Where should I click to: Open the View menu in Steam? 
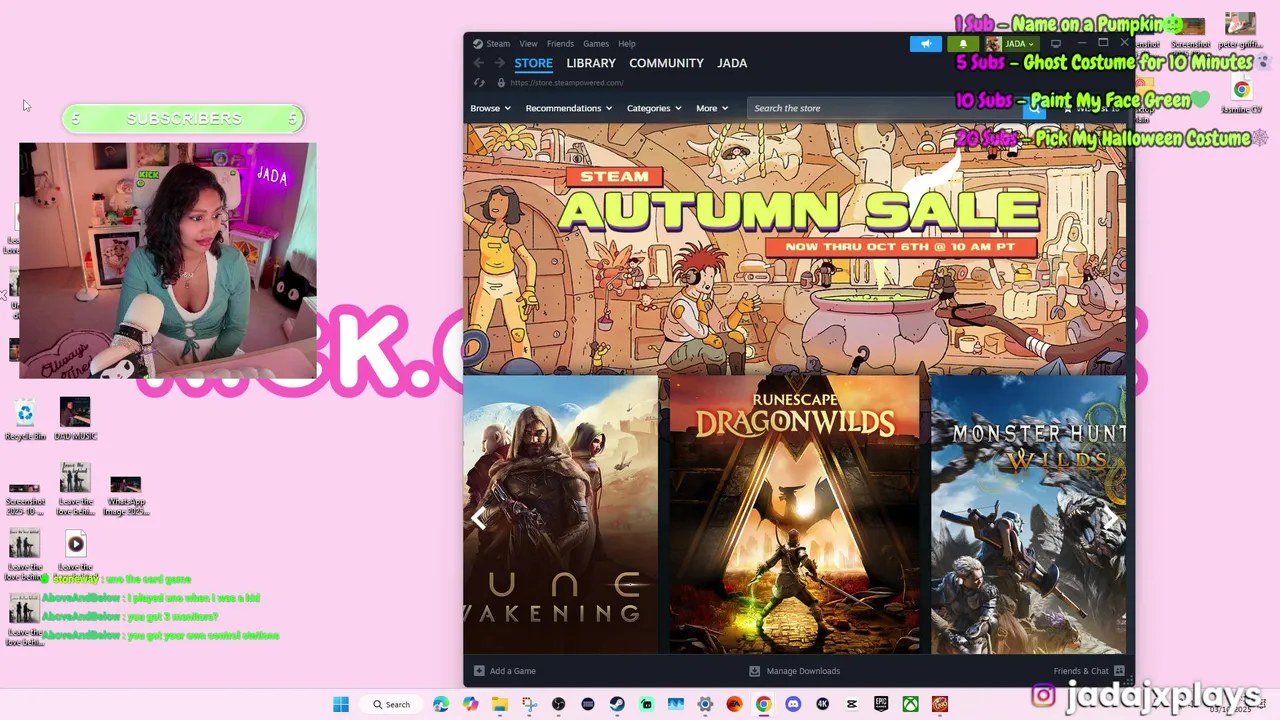[528, 44]
